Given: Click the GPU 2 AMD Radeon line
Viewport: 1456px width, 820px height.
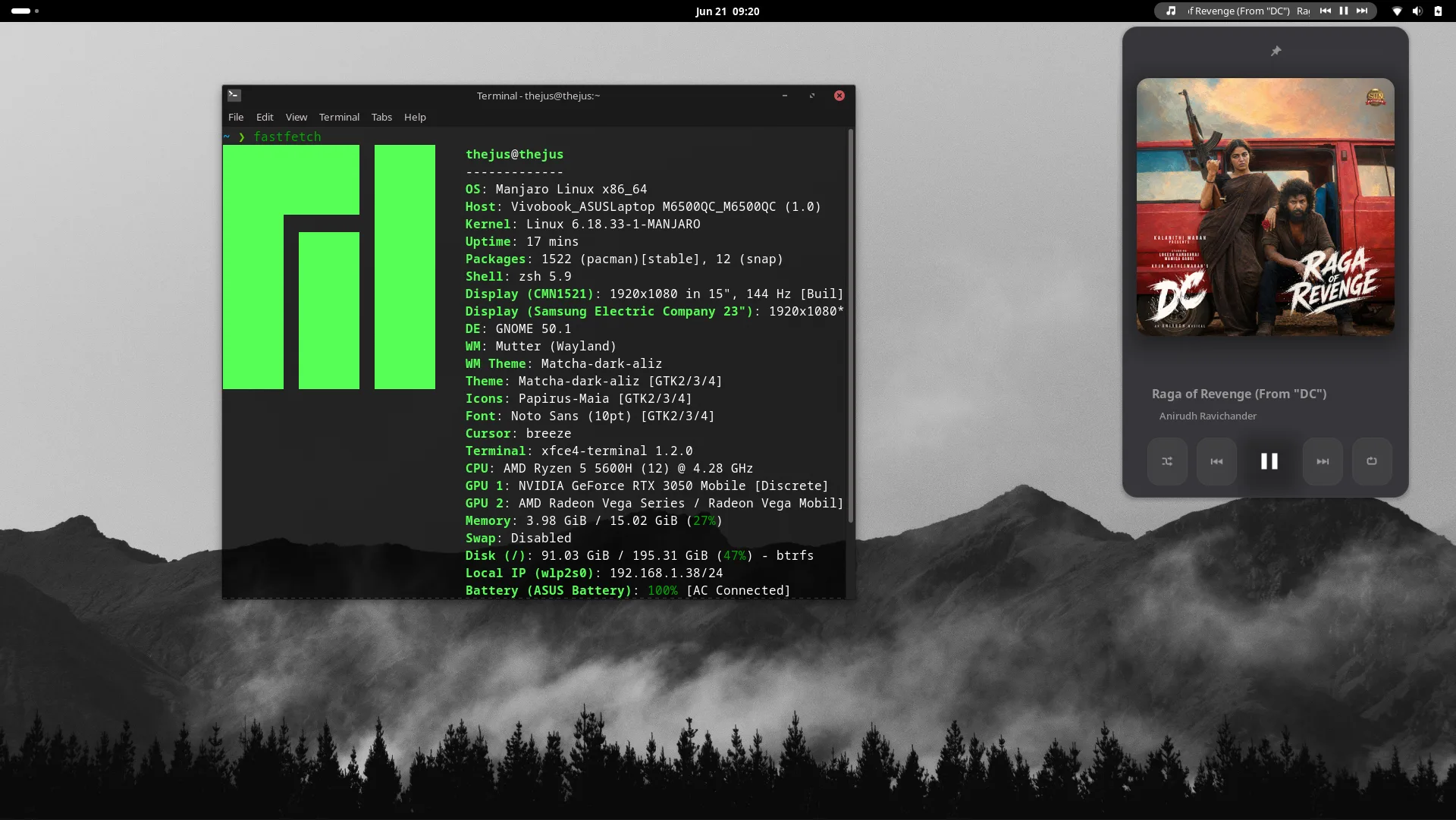Looking at the screenshot, I should click(654, 503).
